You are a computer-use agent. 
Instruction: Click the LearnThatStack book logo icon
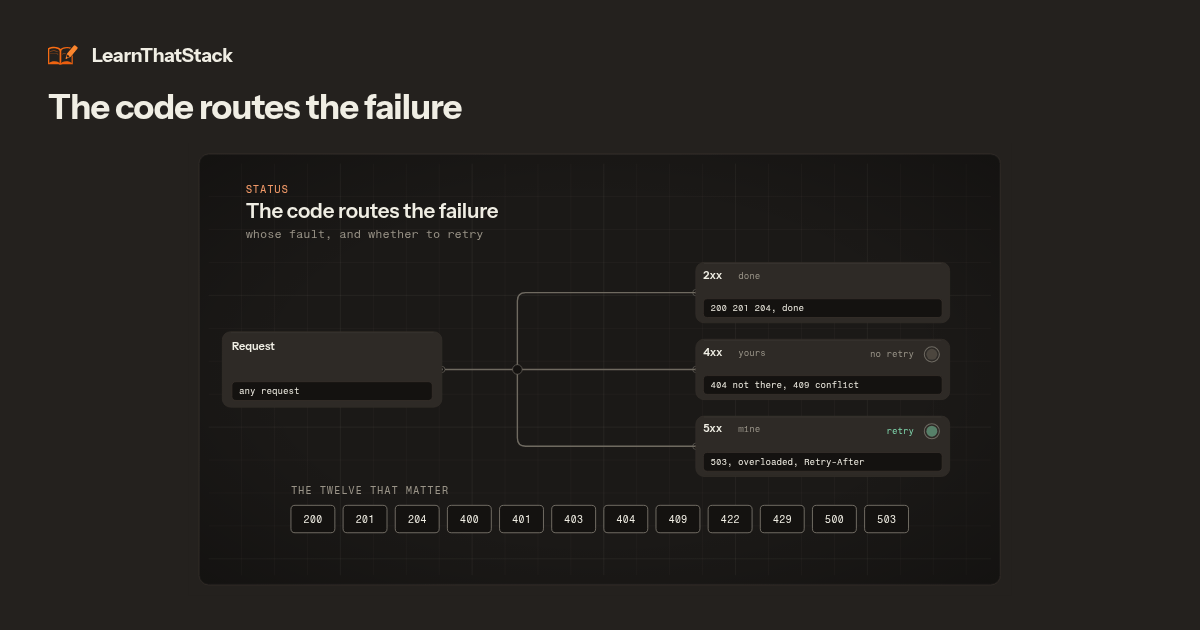[62, 55]
